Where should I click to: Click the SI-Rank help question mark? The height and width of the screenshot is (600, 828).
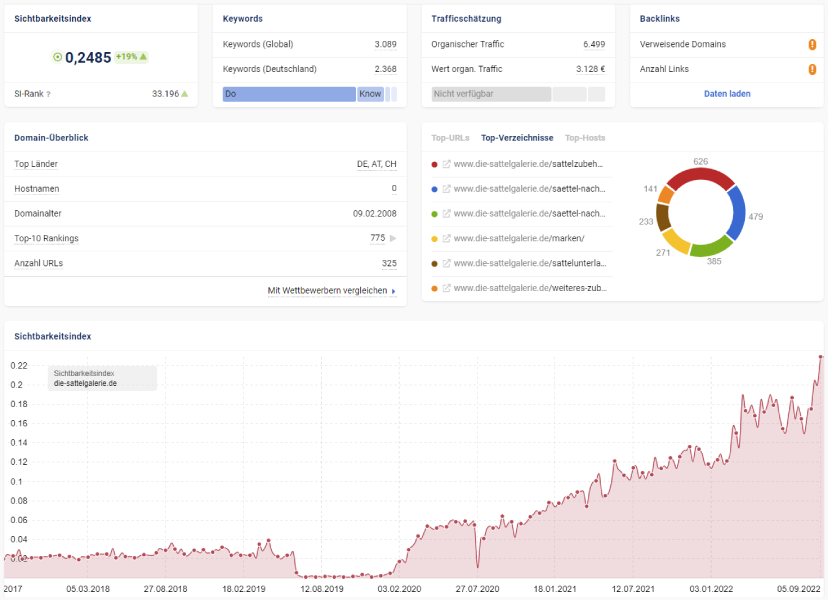(x=48, y=94)
